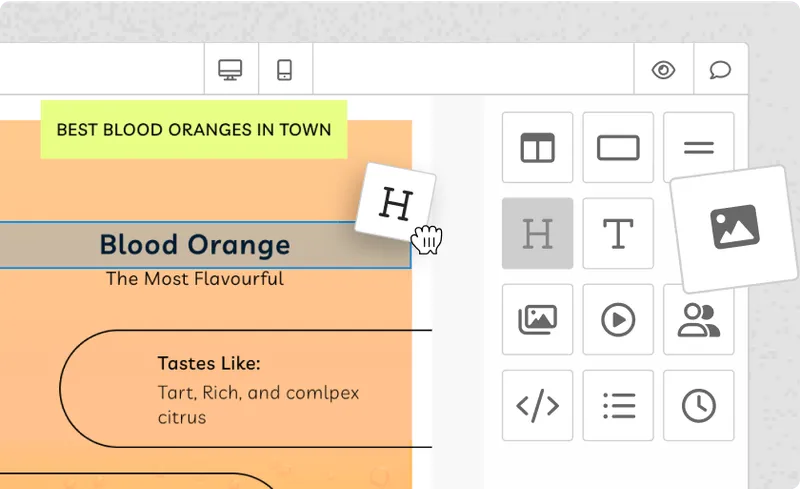The height and width of the screenshot is (489, 800).
Task: Click the Tastes Like: label
Action: click(x=209, y=363)
